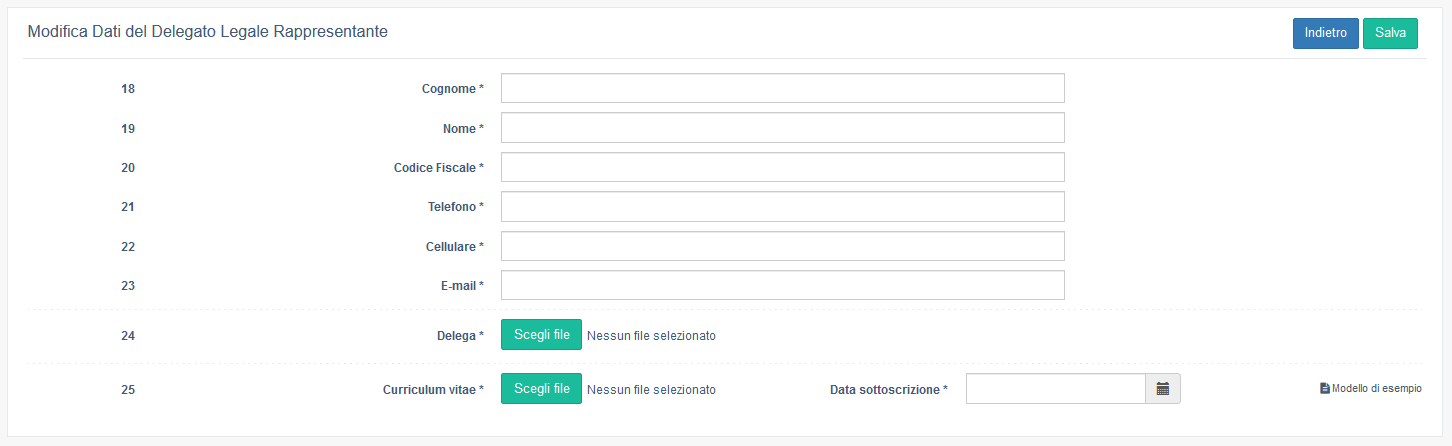Click the Delega field label
Screen dimensions: 1452x446
453,336
